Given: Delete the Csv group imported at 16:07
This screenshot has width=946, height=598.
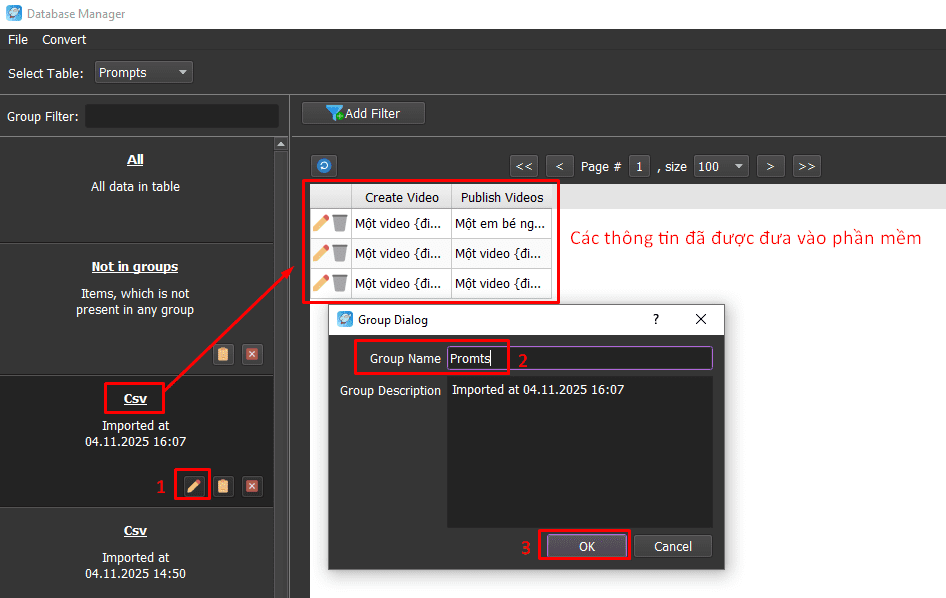Looking at the screenshot, I should [x=252, y=486].
